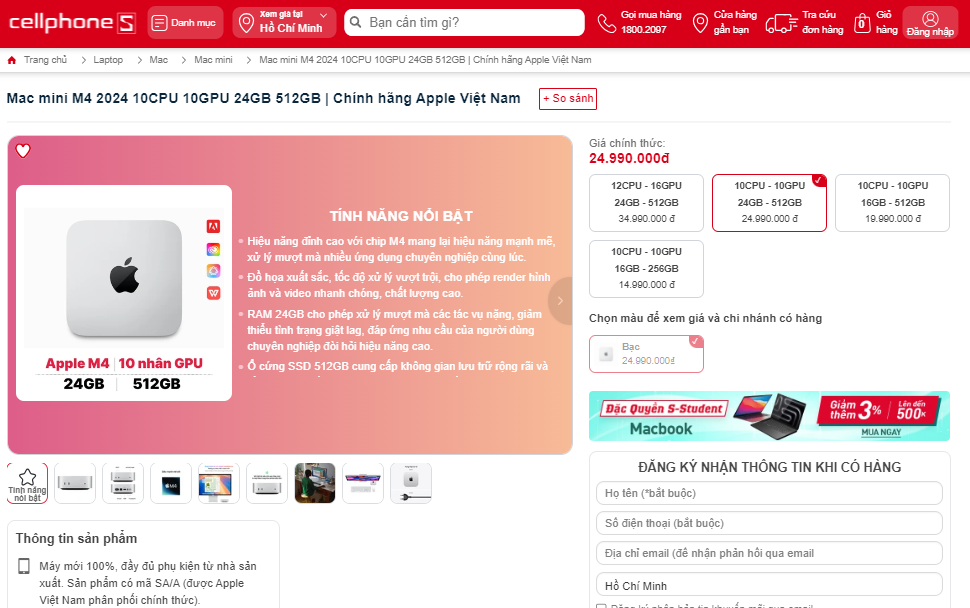This screenshot has width=970, height=608.
Task: Click the Họ tên input field
Action: tap(769, 493)
